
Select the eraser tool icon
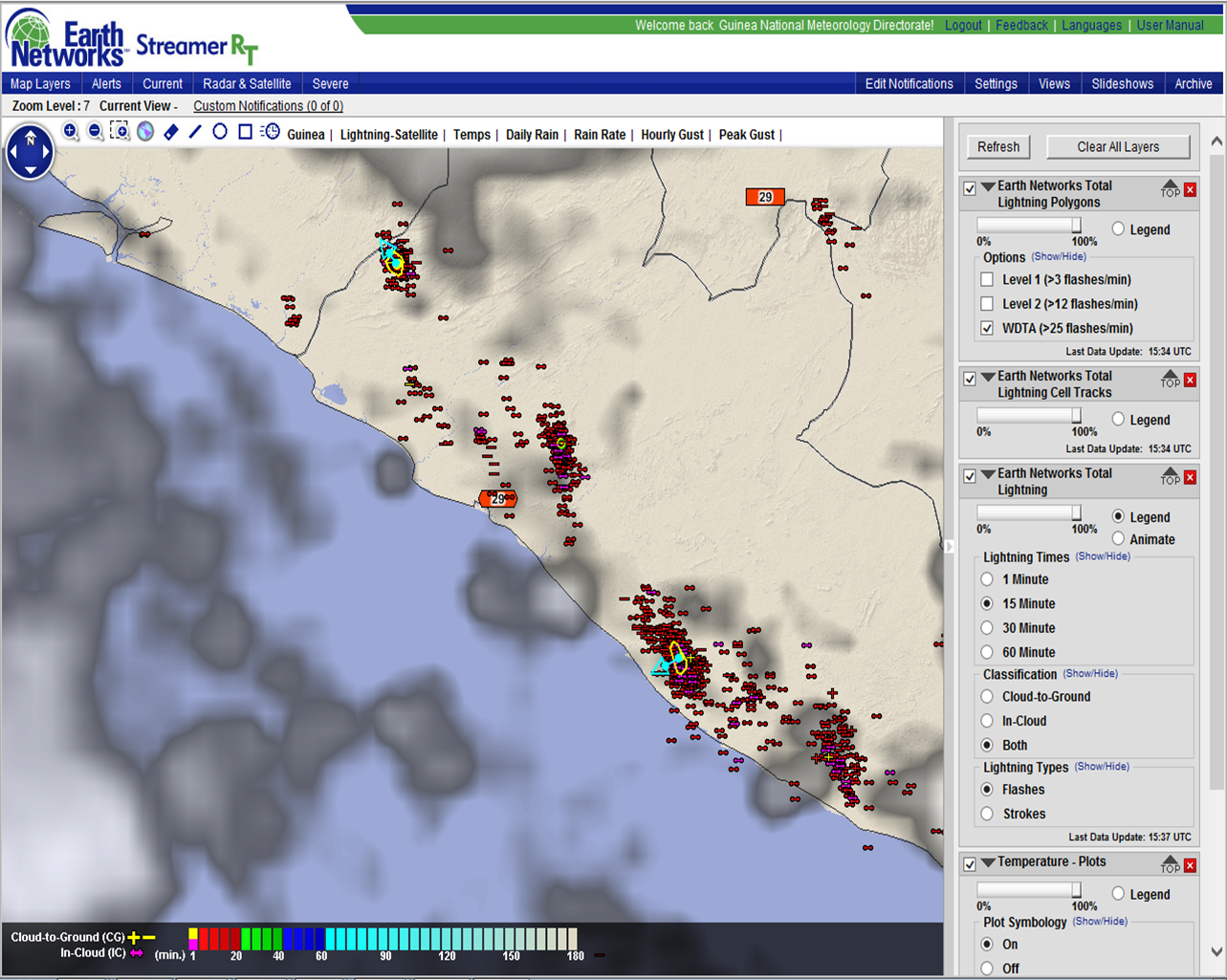tap(171, 132)
